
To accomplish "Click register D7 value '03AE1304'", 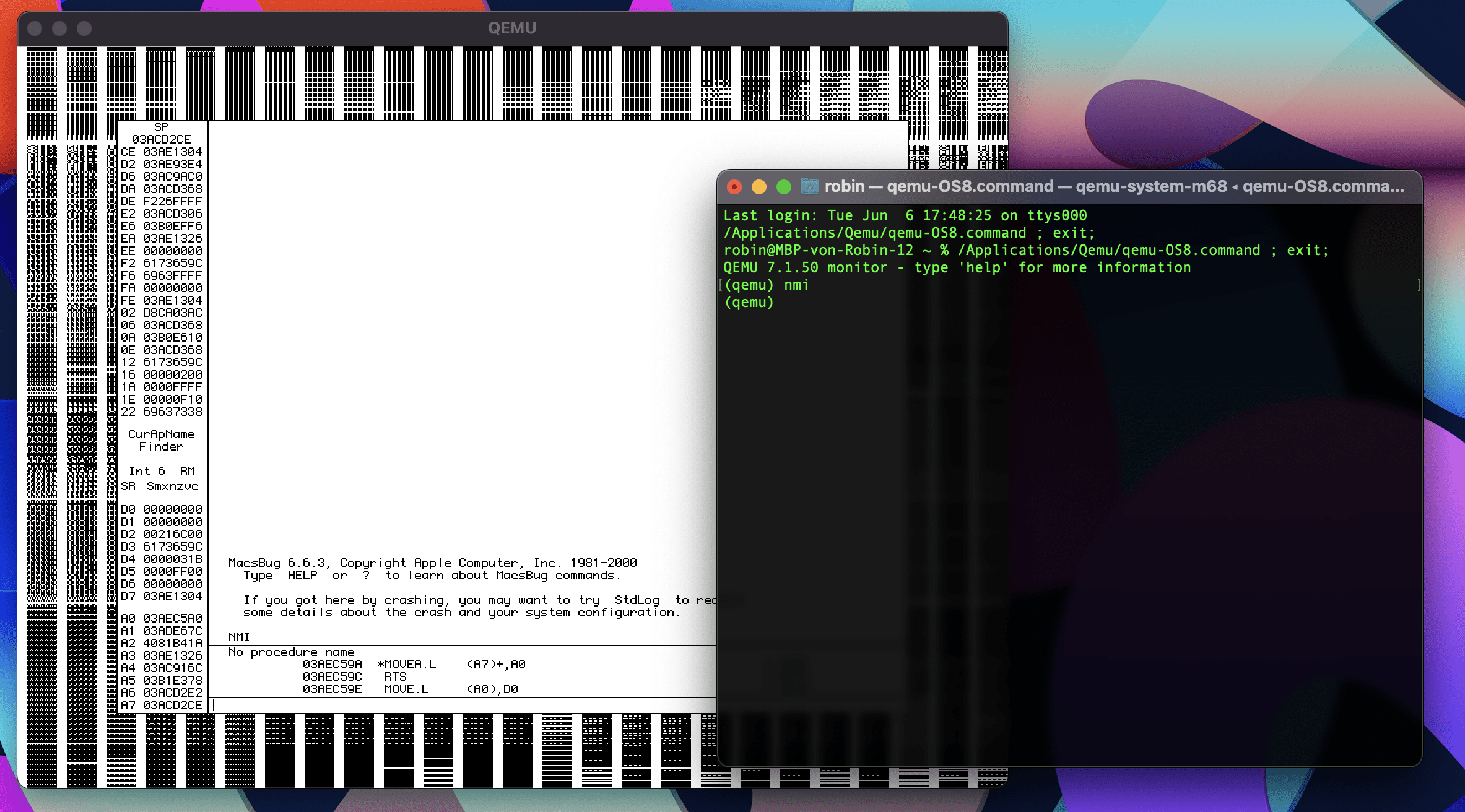I will coord(172,596).
